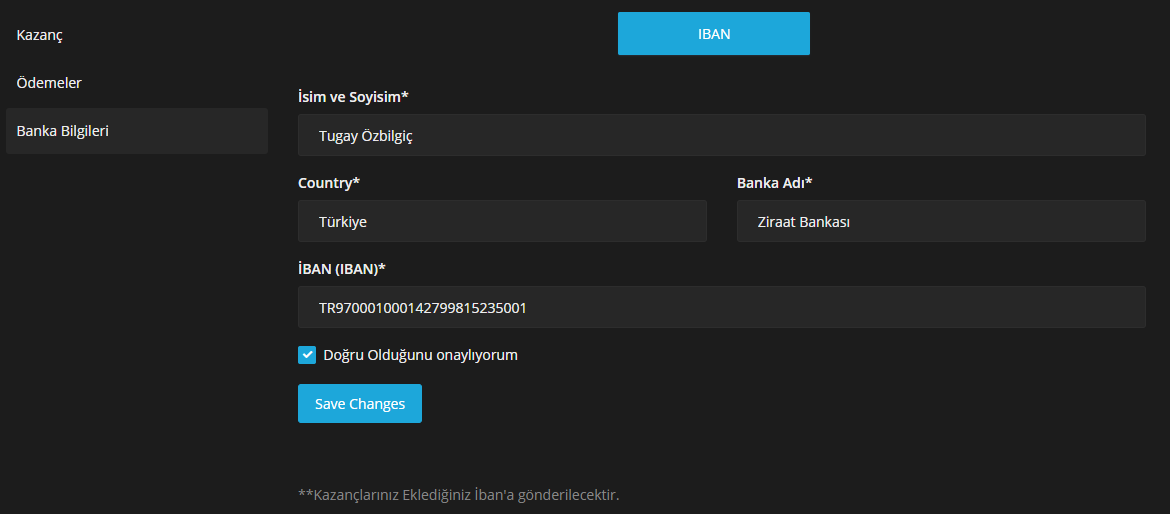The image size is (1170, 514).
Task: Click the name text 'Tugay Özbilgiç'
Action: click(365, 136)
